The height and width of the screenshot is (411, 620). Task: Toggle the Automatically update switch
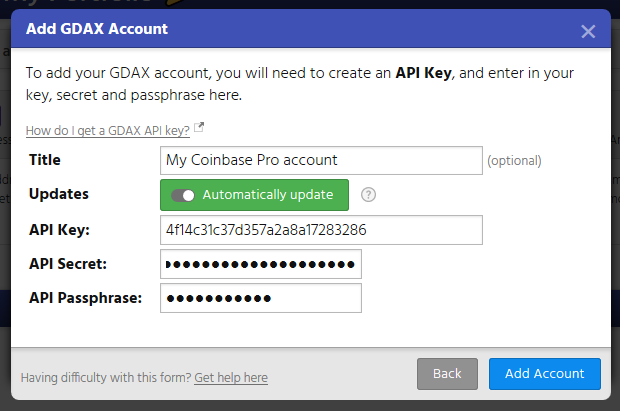(183, 195)
